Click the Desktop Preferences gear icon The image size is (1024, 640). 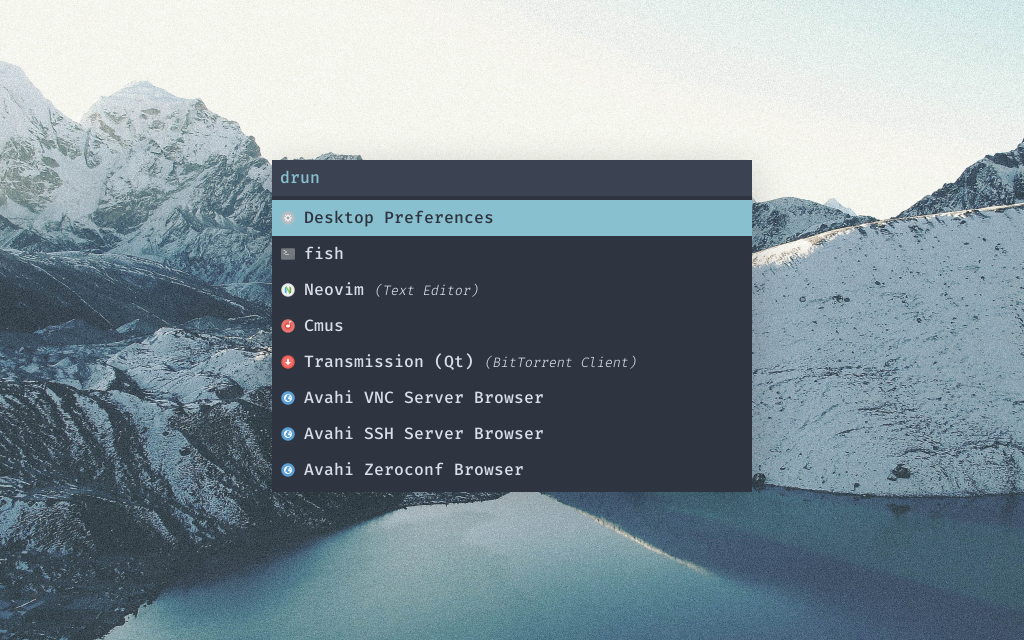tap(288, 218)
